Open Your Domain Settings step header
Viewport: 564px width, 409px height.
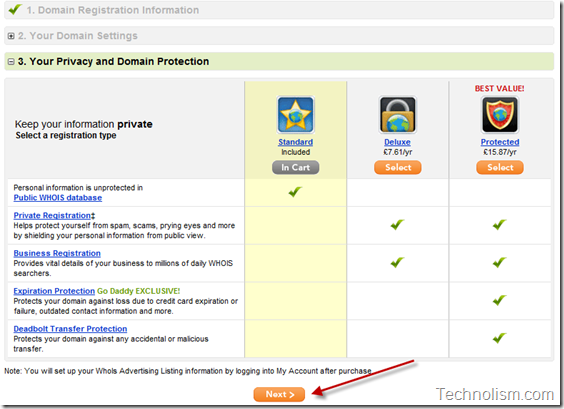click(x=279, y=36)
